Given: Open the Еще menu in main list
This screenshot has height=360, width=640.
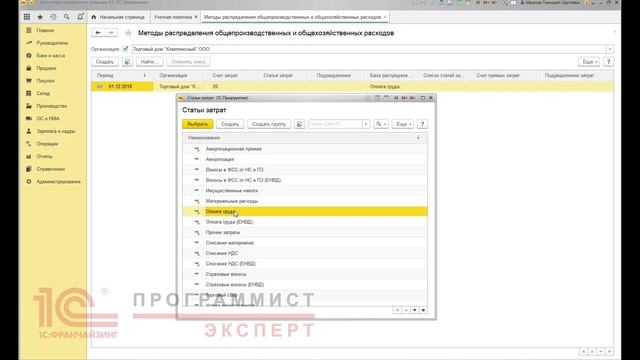Looking at the screenshot, I should click(x=589, y=62).
